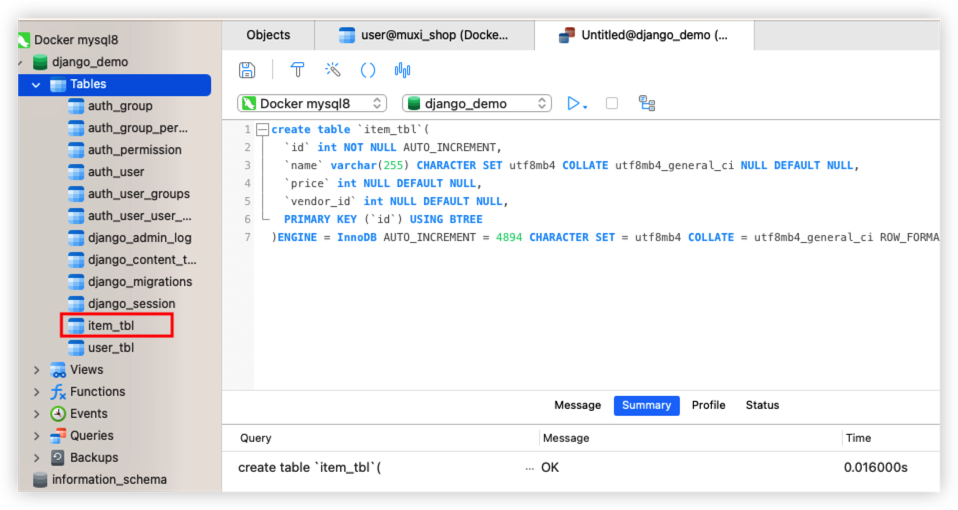Screen dimensions: 958x510
Task: Switch to the Objects tab
Action: pos(268,35)
